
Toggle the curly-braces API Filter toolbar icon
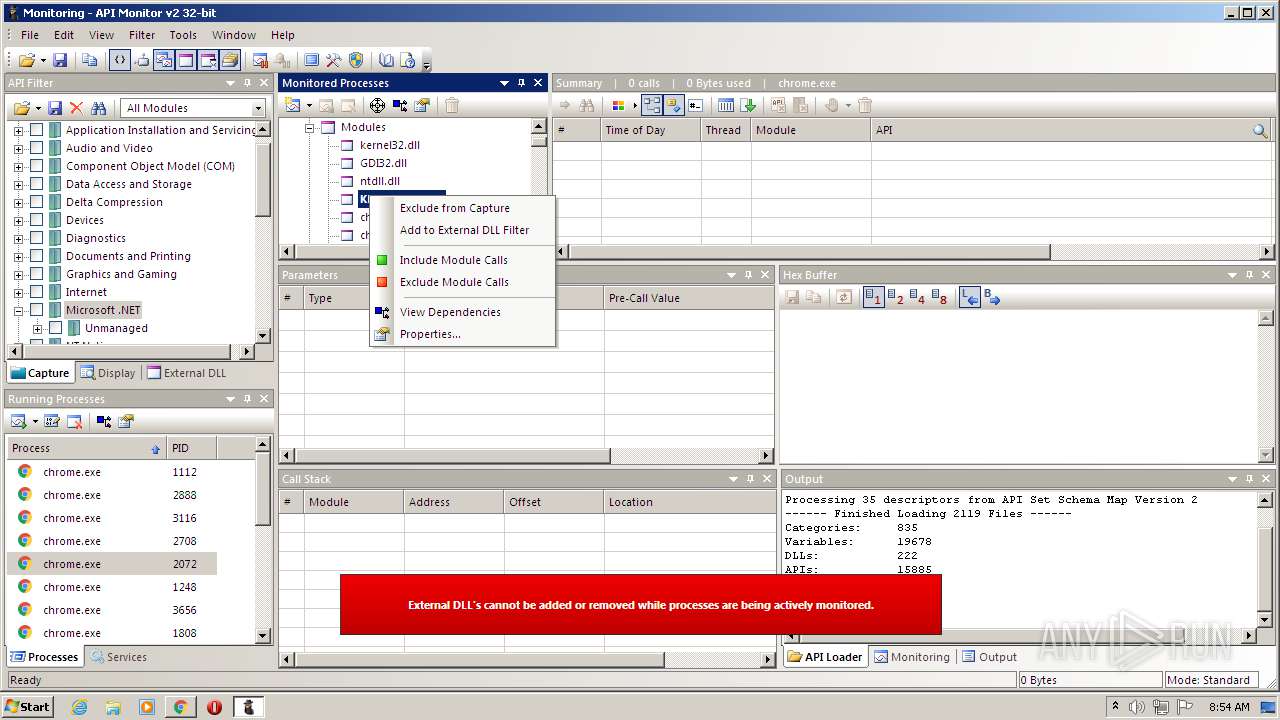(119, 61)
